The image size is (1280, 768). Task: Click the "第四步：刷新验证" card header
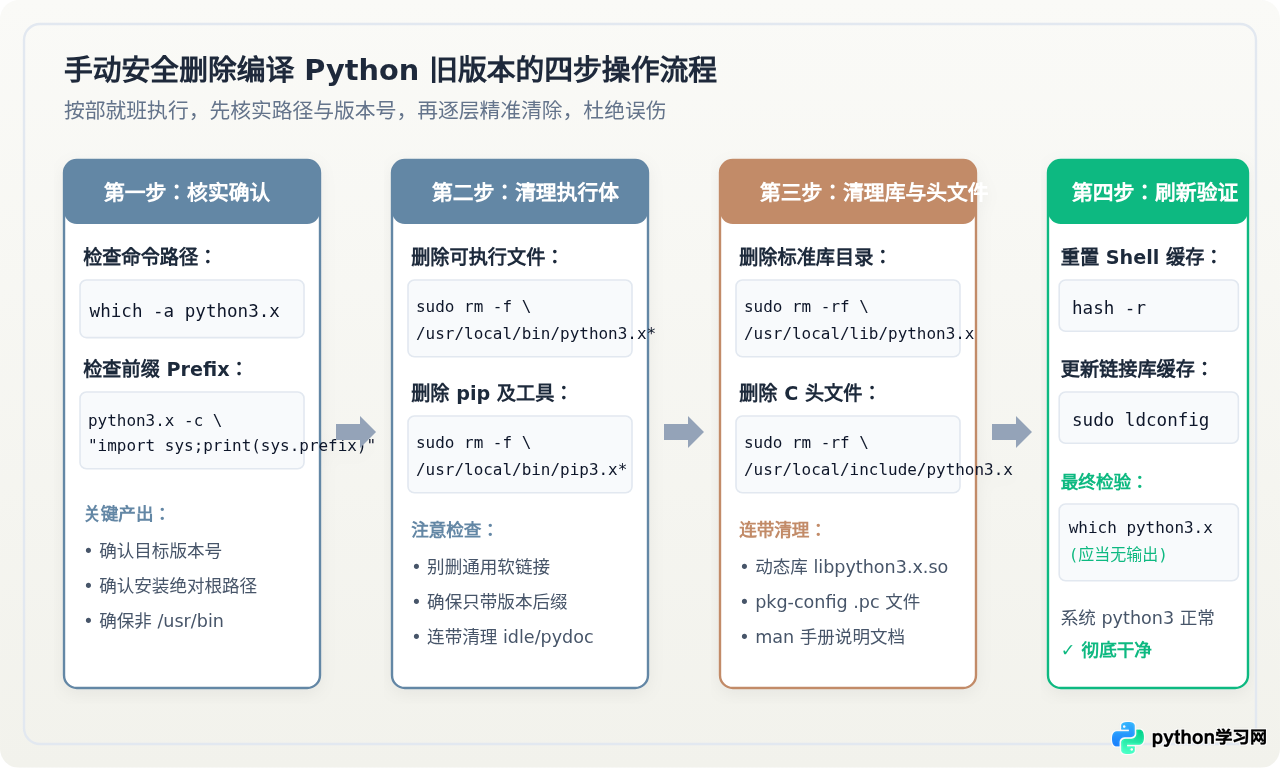pyautogui.click(x=1148, y=192)
